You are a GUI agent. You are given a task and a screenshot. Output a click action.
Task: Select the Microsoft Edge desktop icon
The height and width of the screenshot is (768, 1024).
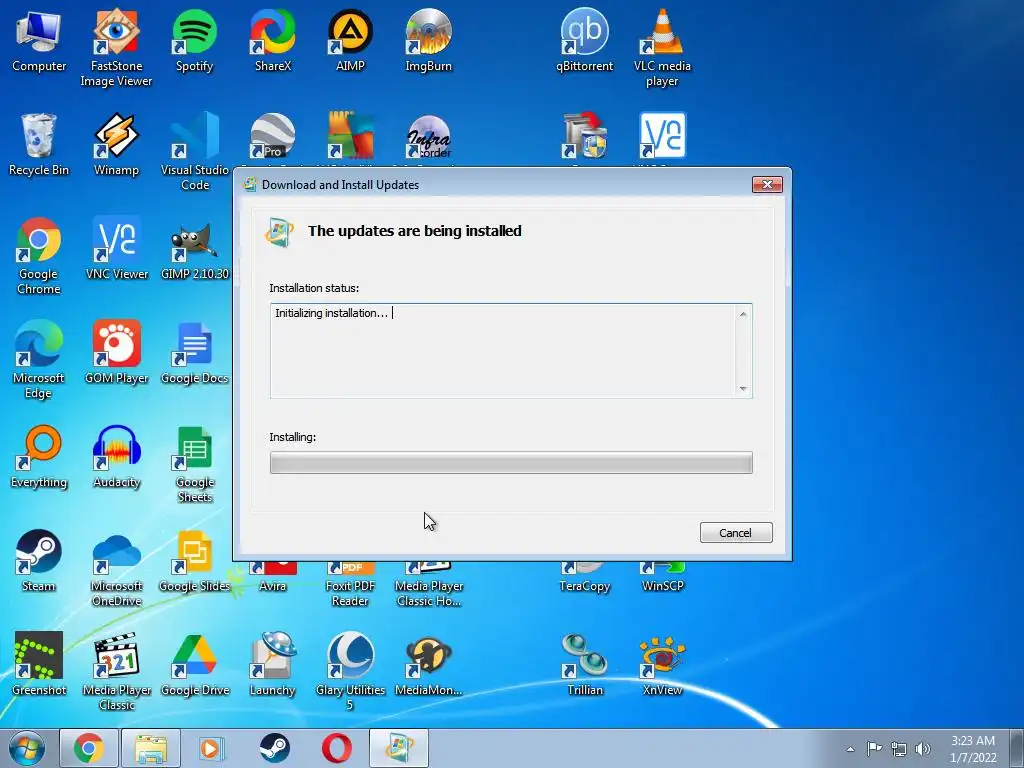(39, 360)
